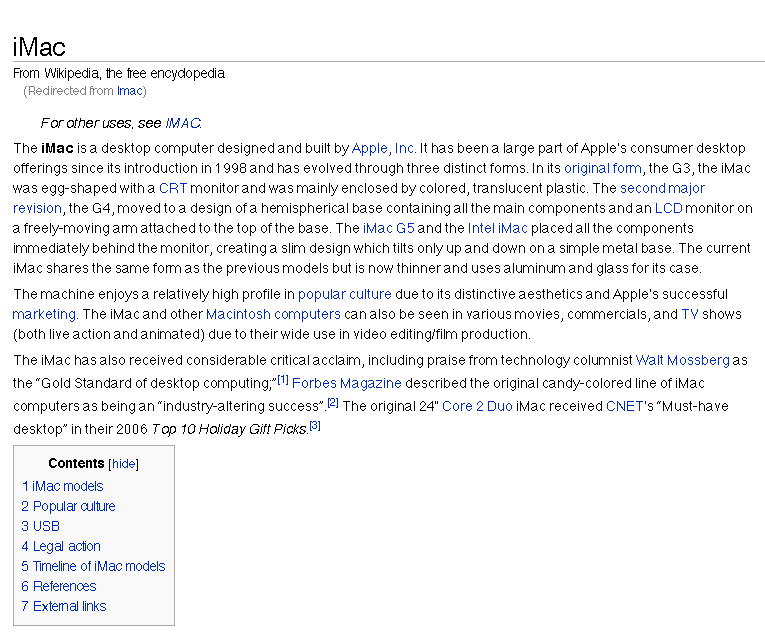
Task: Jump to footnote reference [2]
Action: 333,403
